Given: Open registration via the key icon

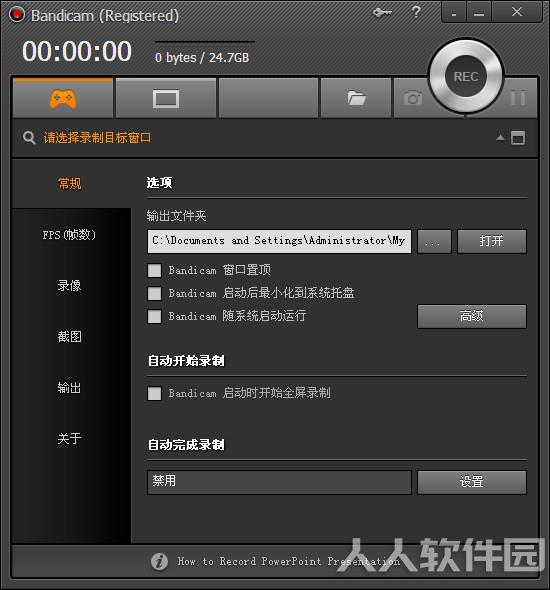Looking at the screenshot, I should click(x=382, y=13).
